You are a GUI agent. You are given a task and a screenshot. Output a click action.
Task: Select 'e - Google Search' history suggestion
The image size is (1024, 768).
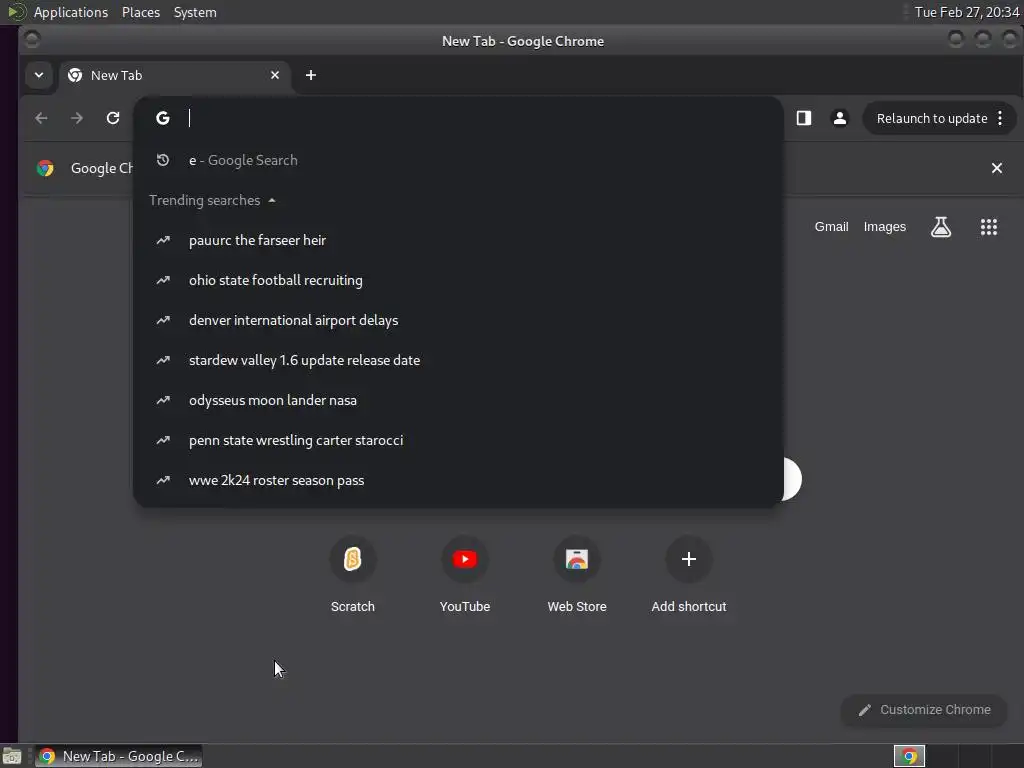click(x=458, y=160)
